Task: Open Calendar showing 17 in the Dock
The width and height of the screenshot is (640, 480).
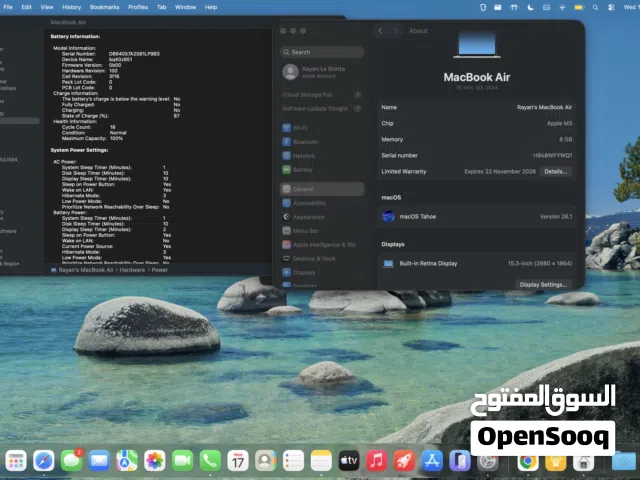Action: point(238,461)
